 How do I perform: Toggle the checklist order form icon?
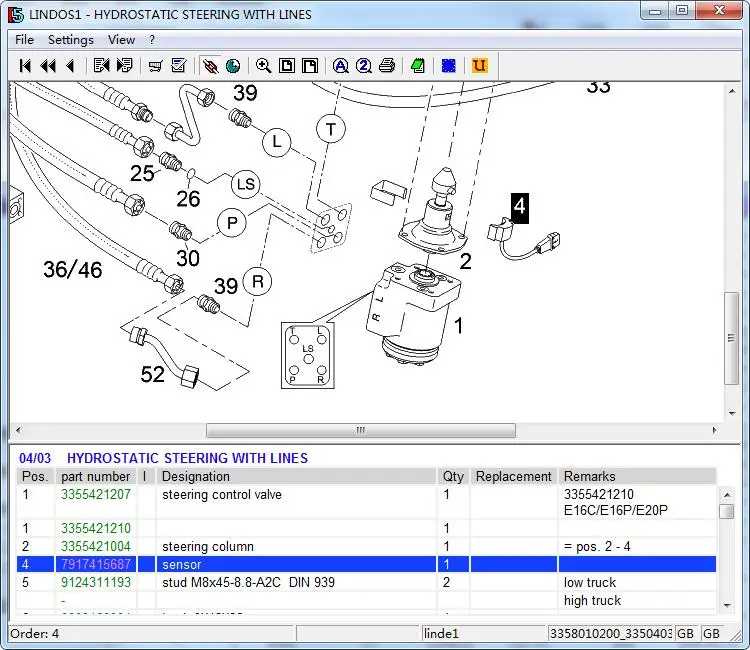pyautogui.click(x=179, y=66)
